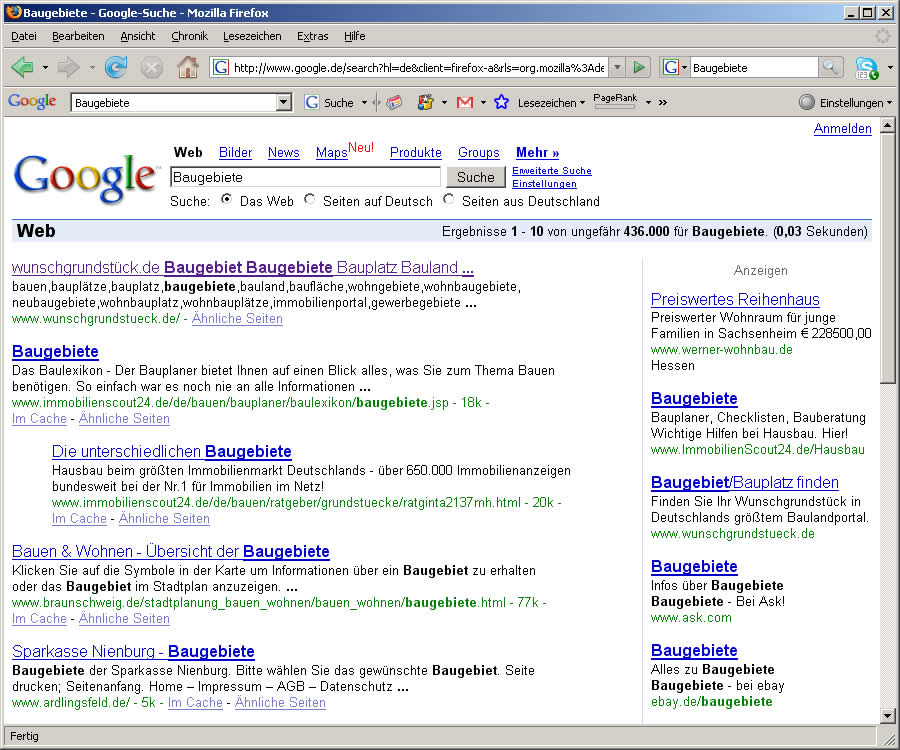900x750 pixels.
Task: Click the Firefox icon in the title bar
Action: tap(14, 12)
